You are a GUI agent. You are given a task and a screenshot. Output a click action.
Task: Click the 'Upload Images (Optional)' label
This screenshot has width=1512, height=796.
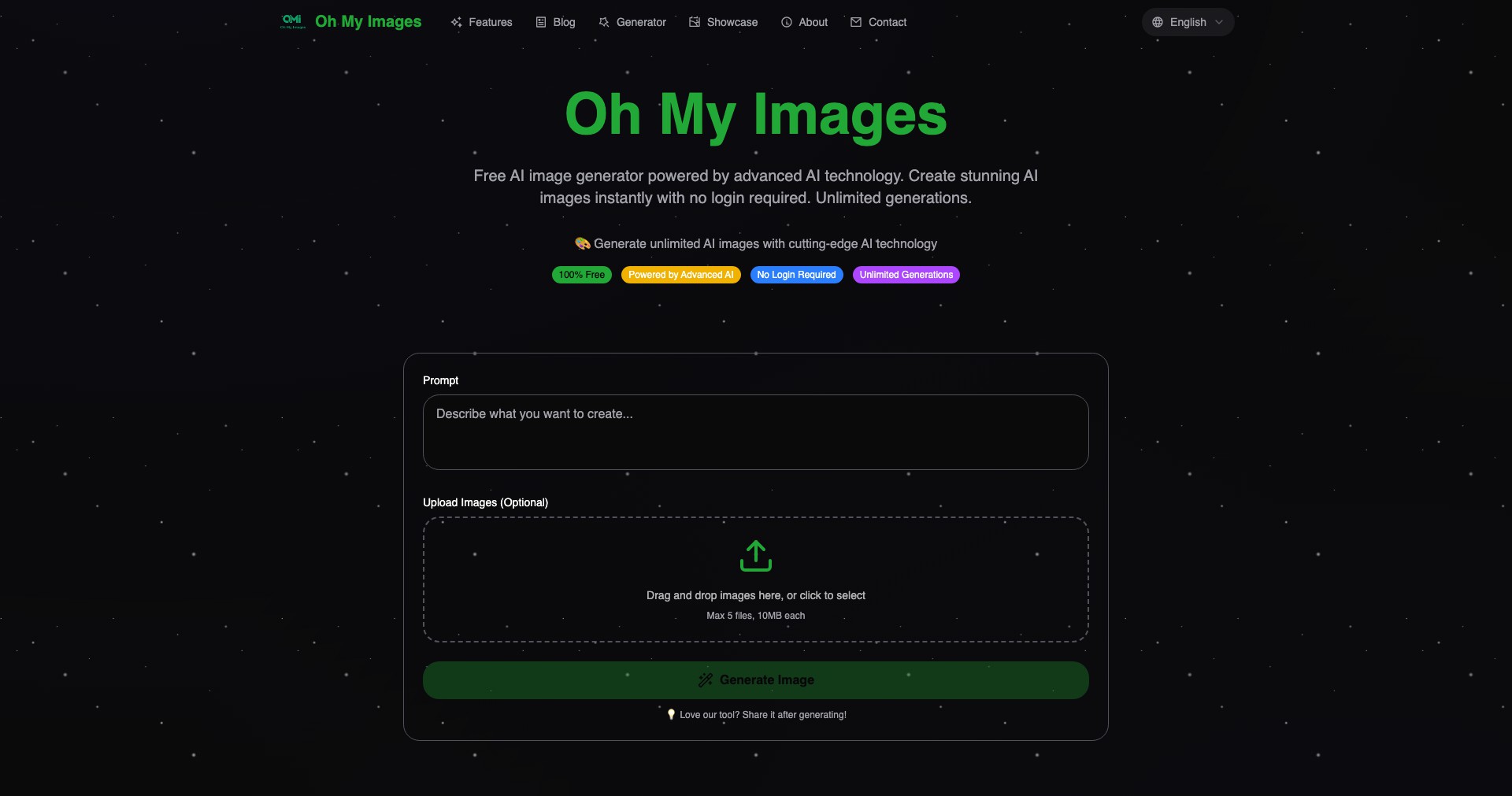(x=485, y=502)
